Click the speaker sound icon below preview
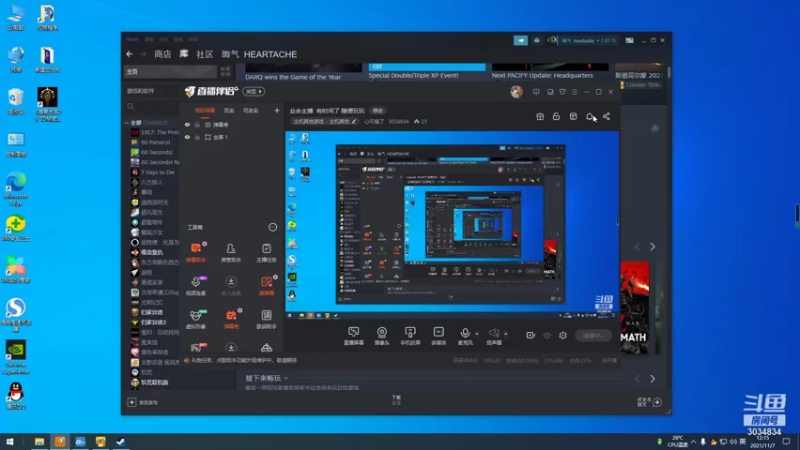The image size is (800, 450). [493, 333]
